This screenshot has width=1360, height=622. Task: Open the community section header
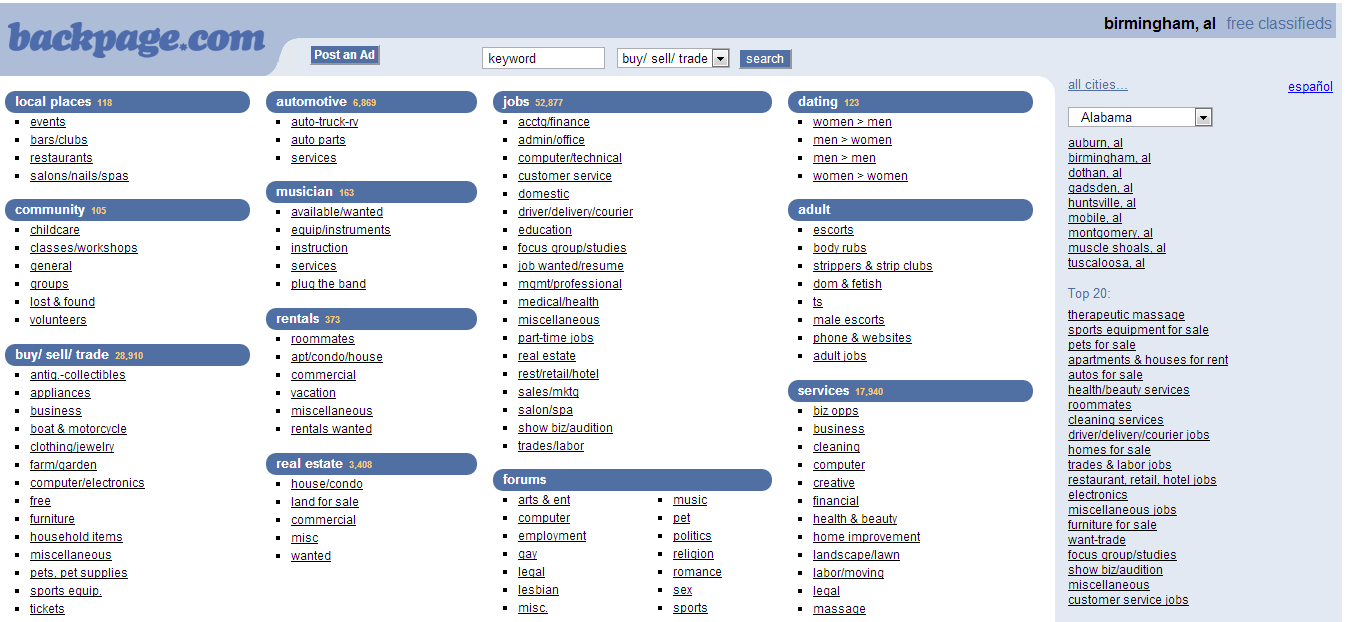coord(127,210)
